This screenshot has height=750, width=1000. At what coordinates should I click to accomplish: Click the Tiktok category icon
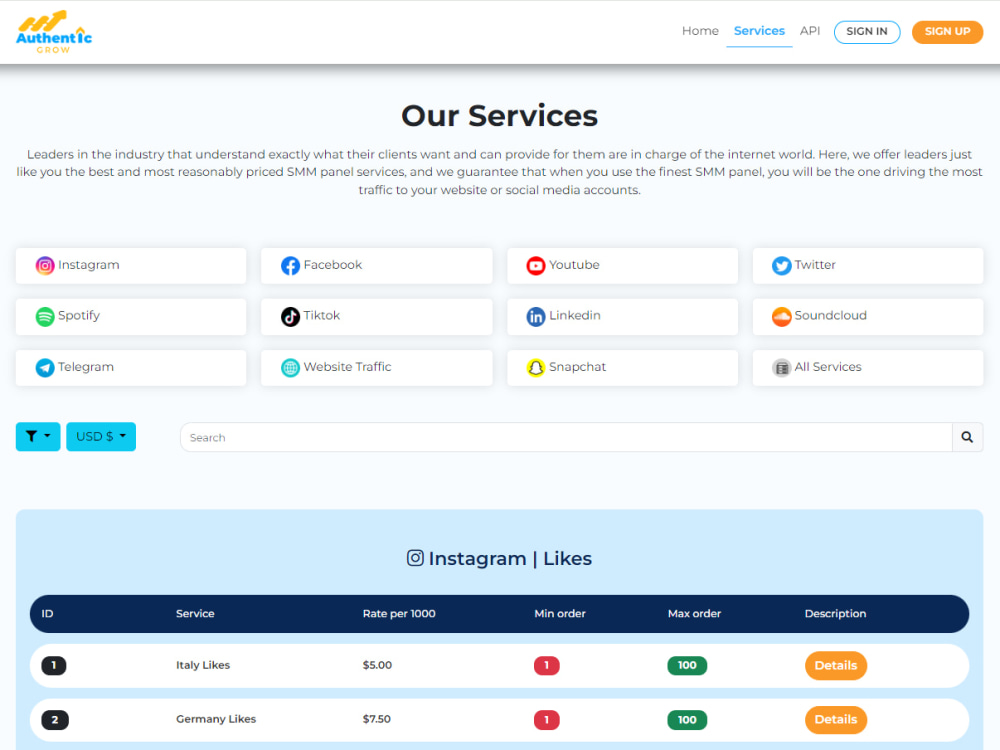click(x=290, y=316)
